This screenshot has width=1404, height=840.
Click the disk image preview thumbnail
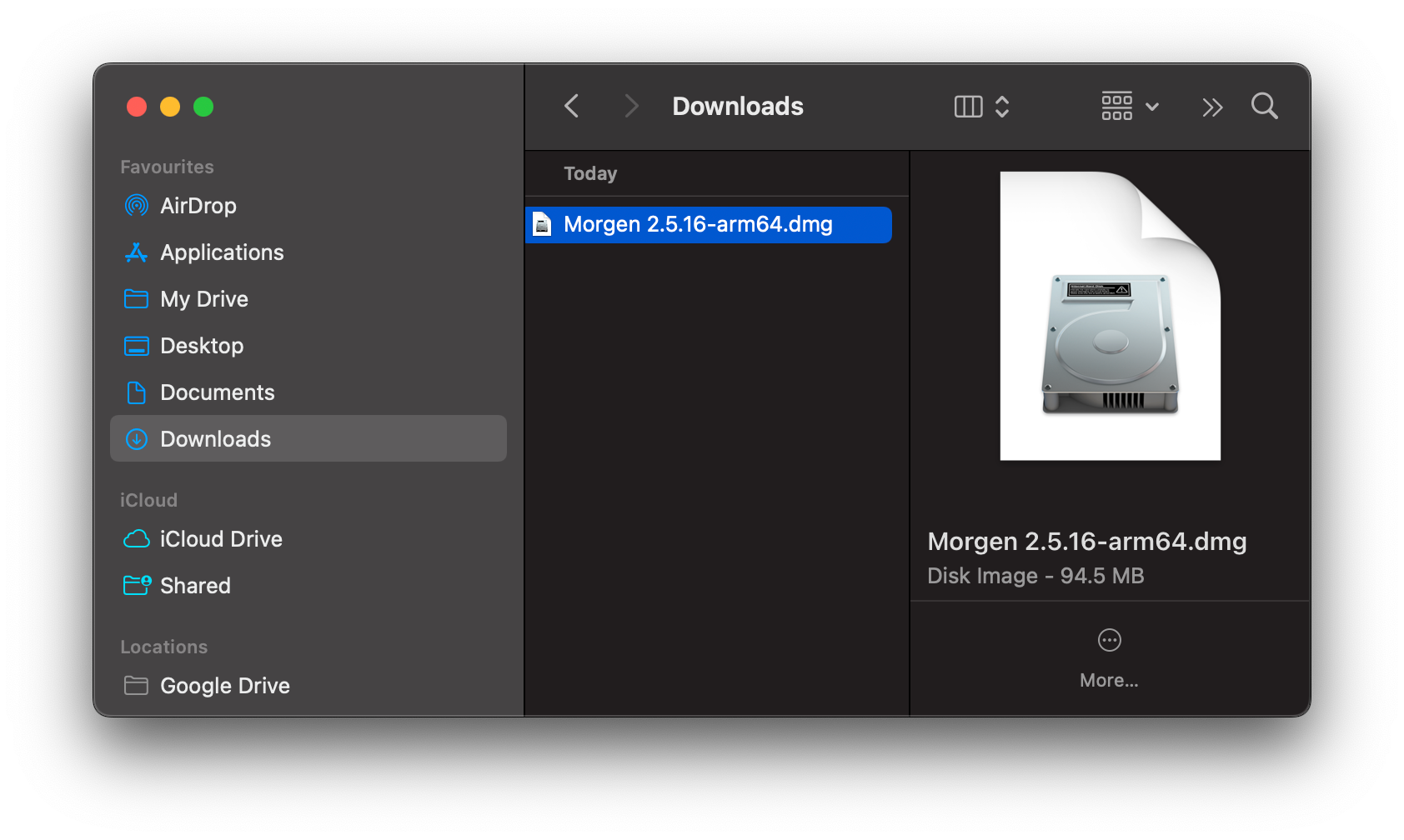(x=1110, y=316)
